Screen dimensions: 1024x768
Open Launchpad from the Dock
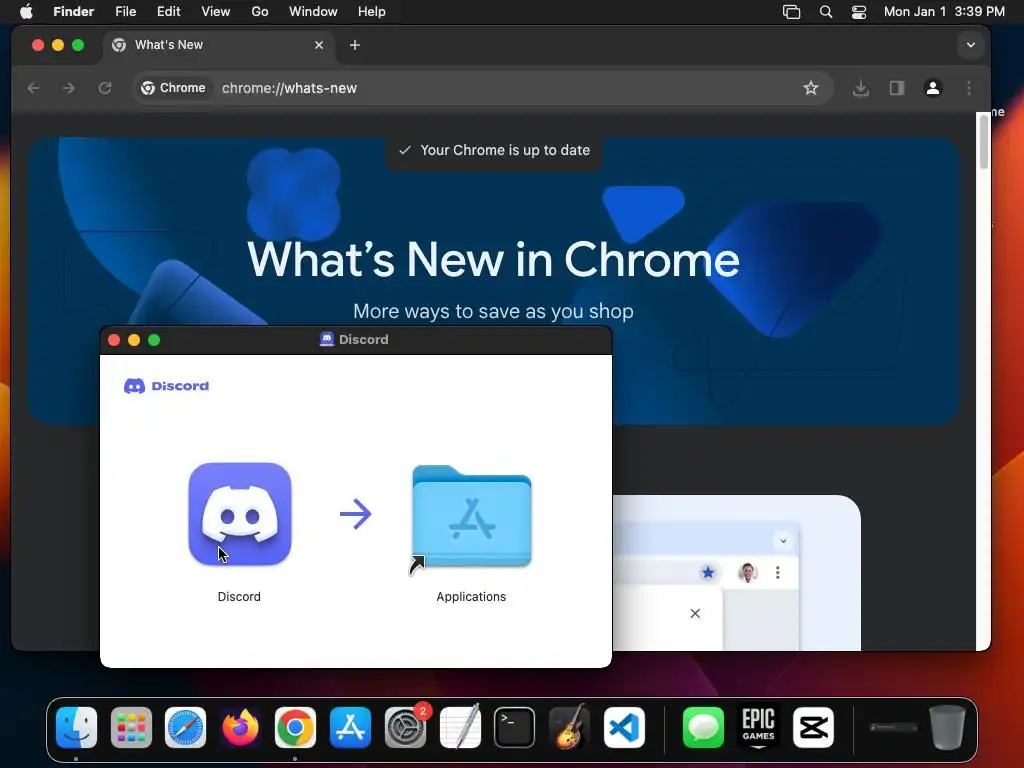[131, 727]
